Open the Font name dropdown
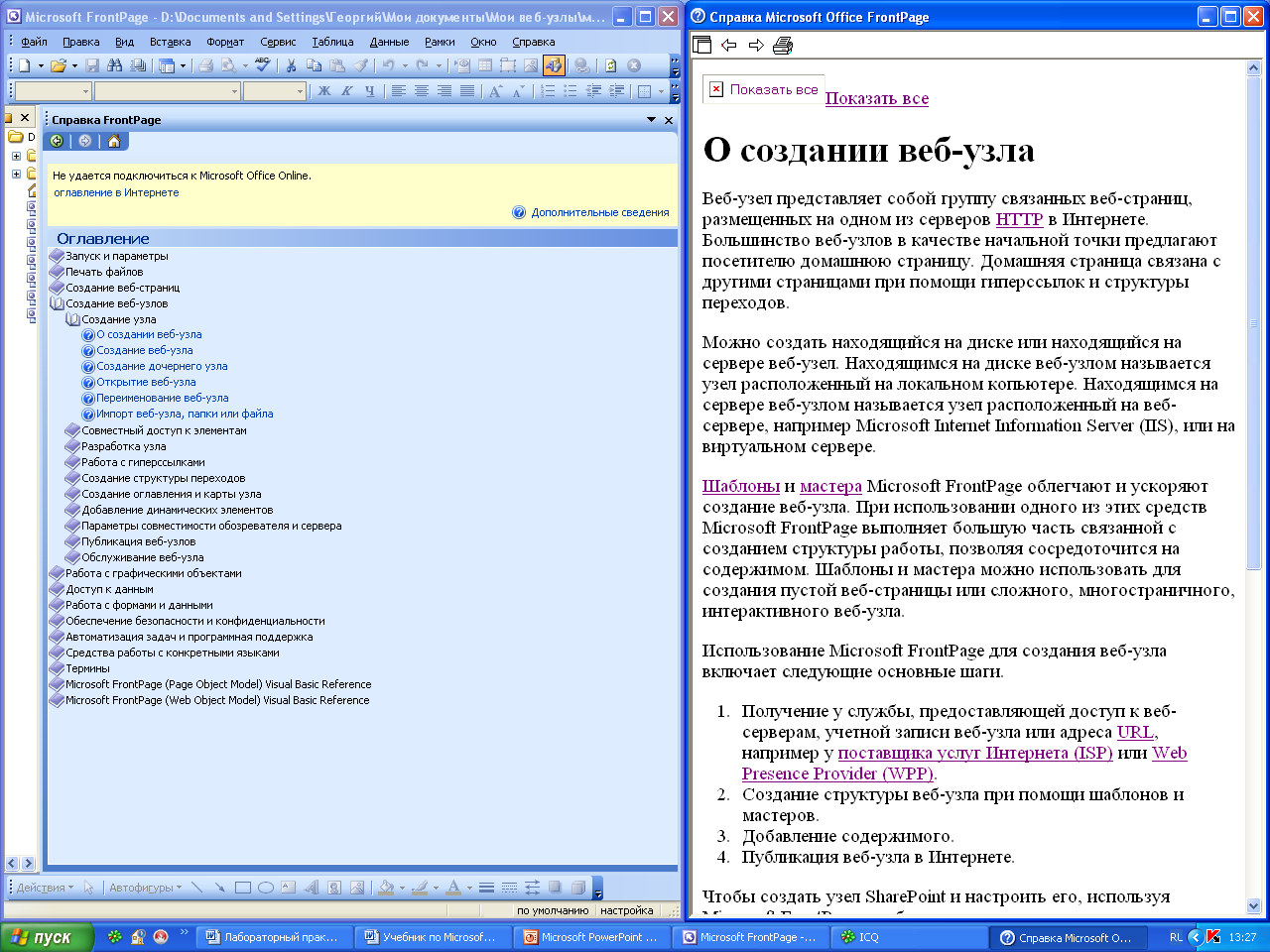This screenshot has height=952, width=1270. tap(234, 91)
